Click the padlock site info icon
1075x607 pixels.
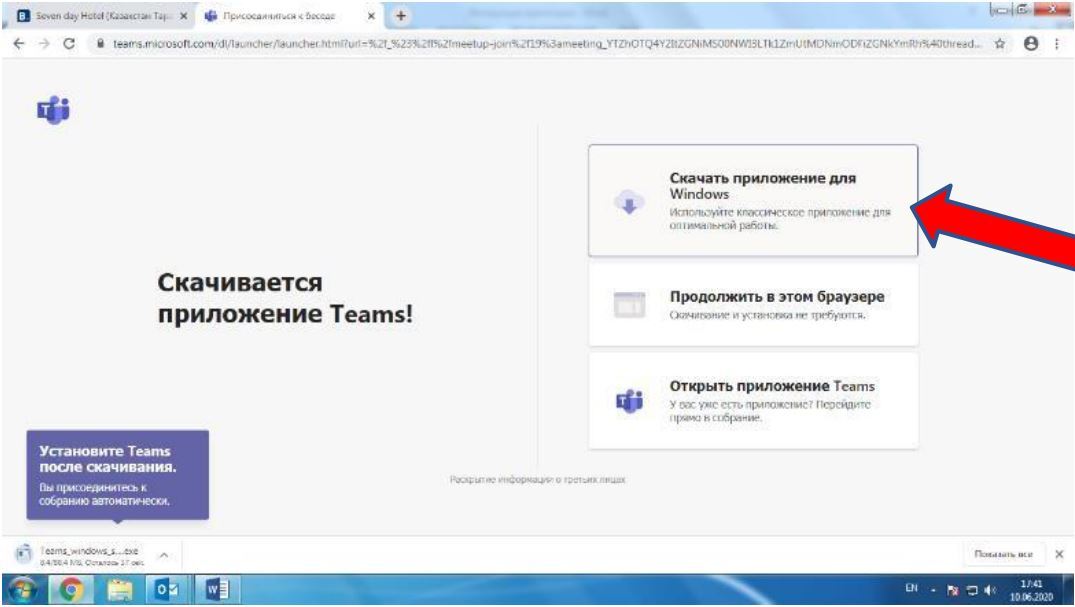point(100,43)
